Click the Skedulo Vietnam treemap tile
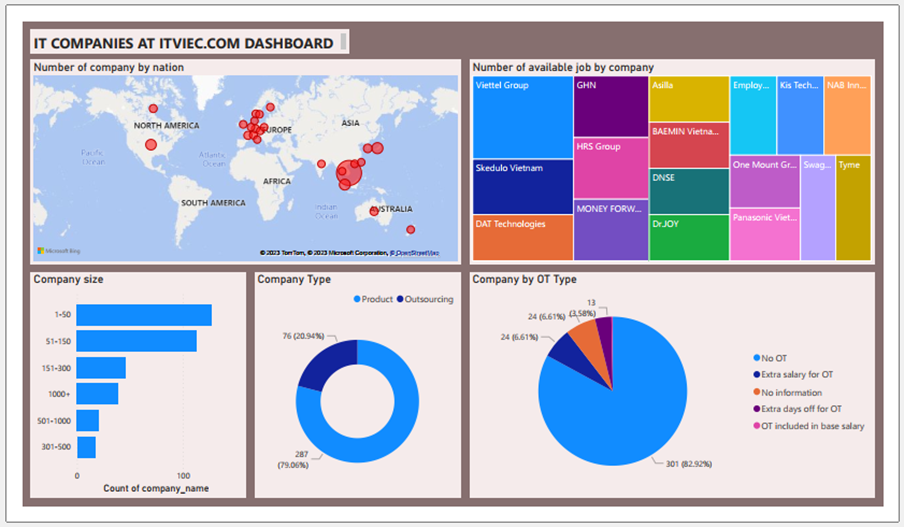This screenshot has height=527, width=904. click(x=522, y=187)
